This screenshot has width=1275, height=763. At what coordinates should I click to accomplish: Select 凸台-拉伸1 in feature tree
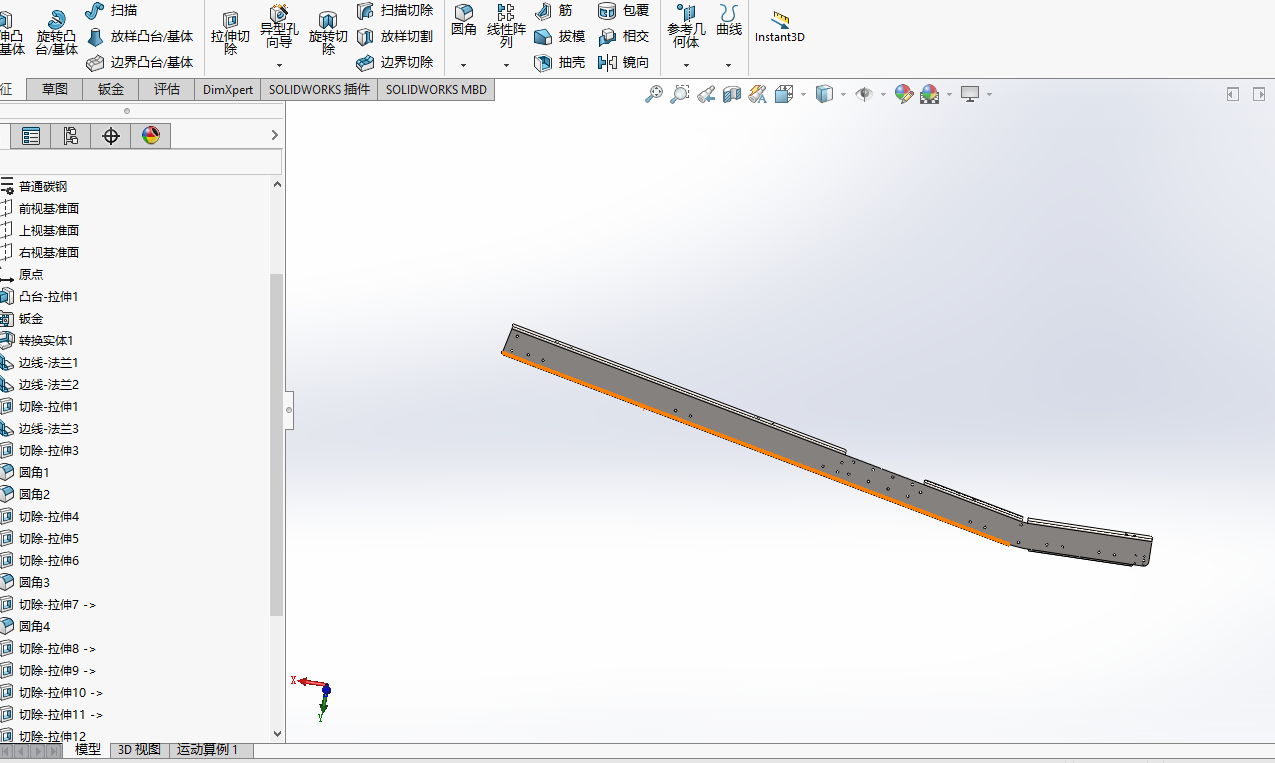click(48, 296)
